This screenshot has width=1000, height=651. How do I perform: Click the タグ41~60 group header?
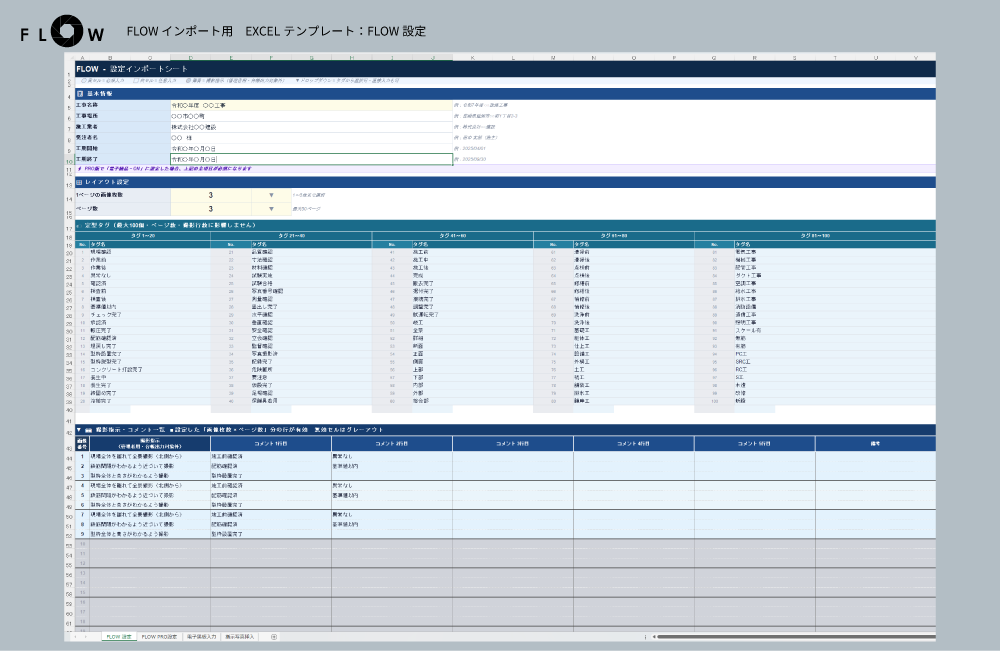coord(453,236)
